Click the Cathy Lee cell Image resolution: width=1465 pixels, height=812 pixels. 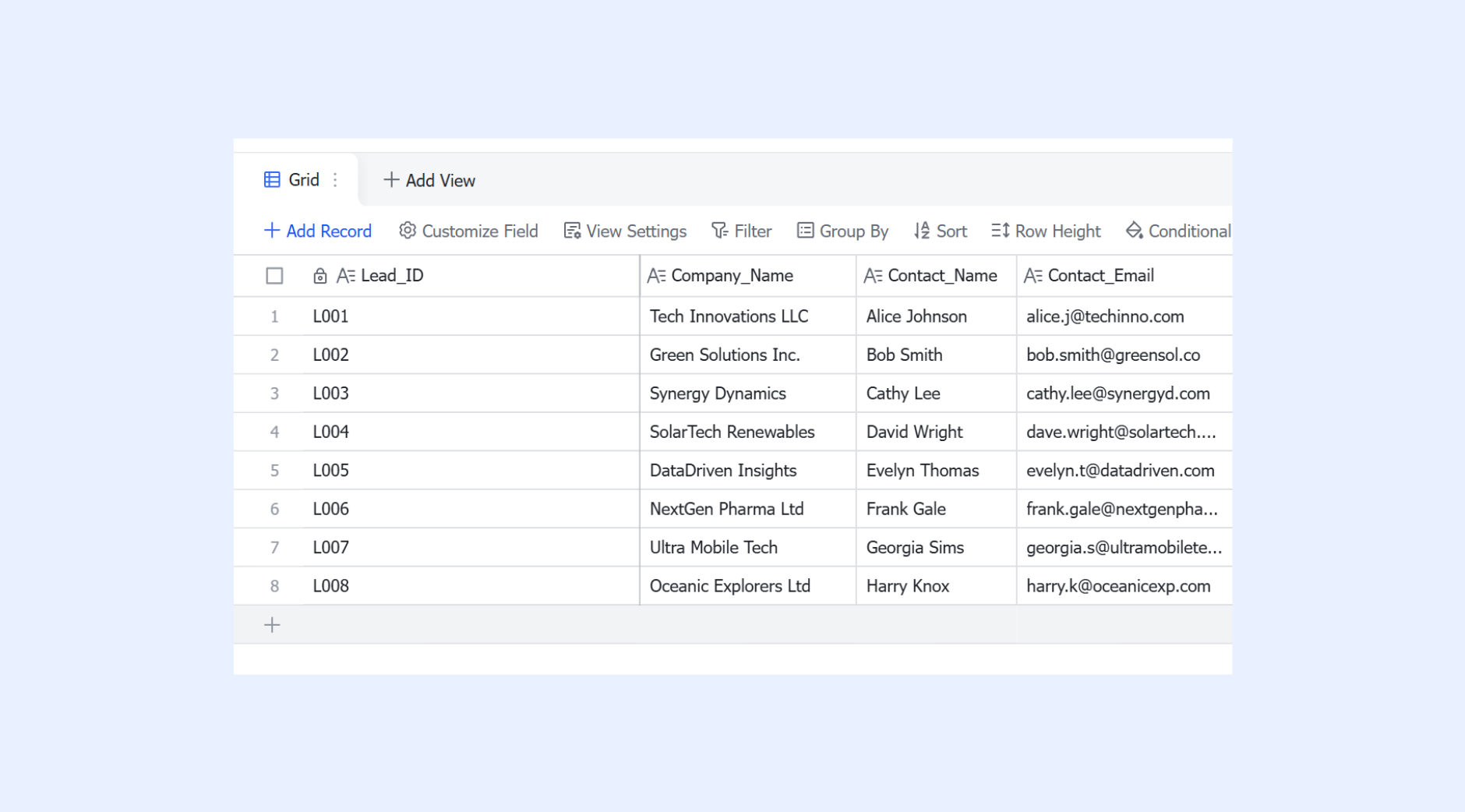[x=937, y=394]
